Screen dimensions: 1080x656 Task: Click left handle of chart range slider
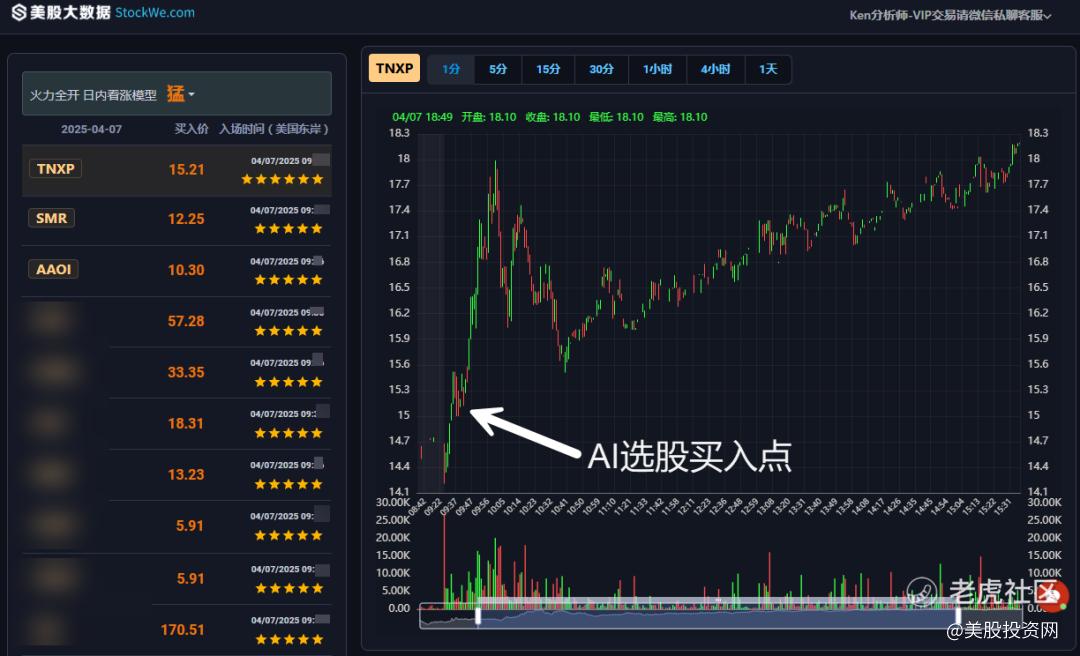(478, 617)
